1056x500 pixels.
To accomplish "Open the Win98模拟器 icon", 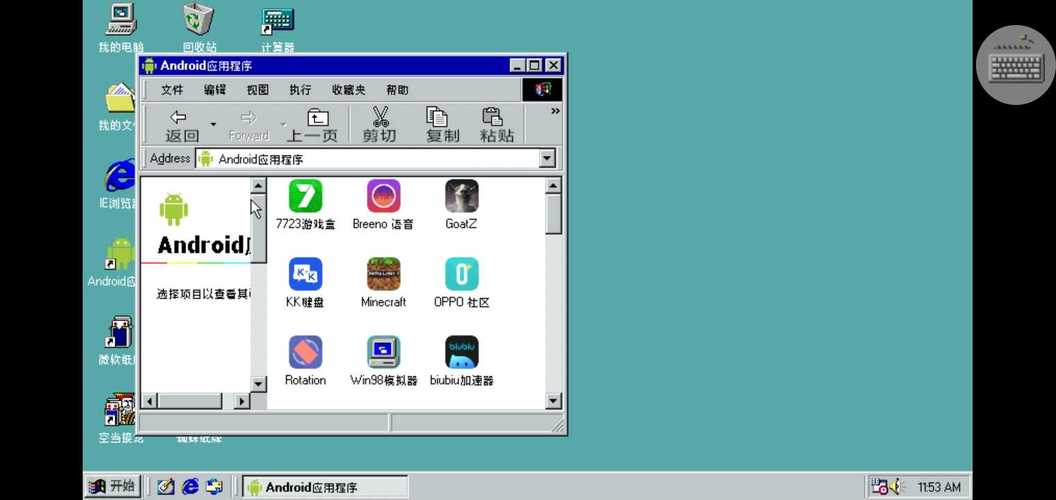I will pyautogui.click(x=383, y=353).
